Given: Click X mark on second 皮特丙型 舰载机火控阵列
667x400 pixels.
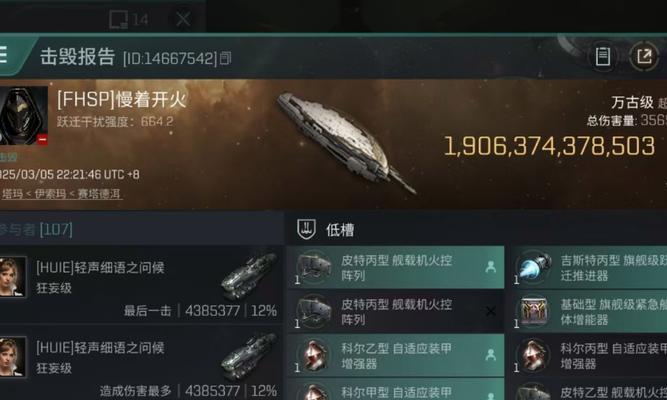Looking at the screenshot, I should pyautogui.click(x=490, y=311).
